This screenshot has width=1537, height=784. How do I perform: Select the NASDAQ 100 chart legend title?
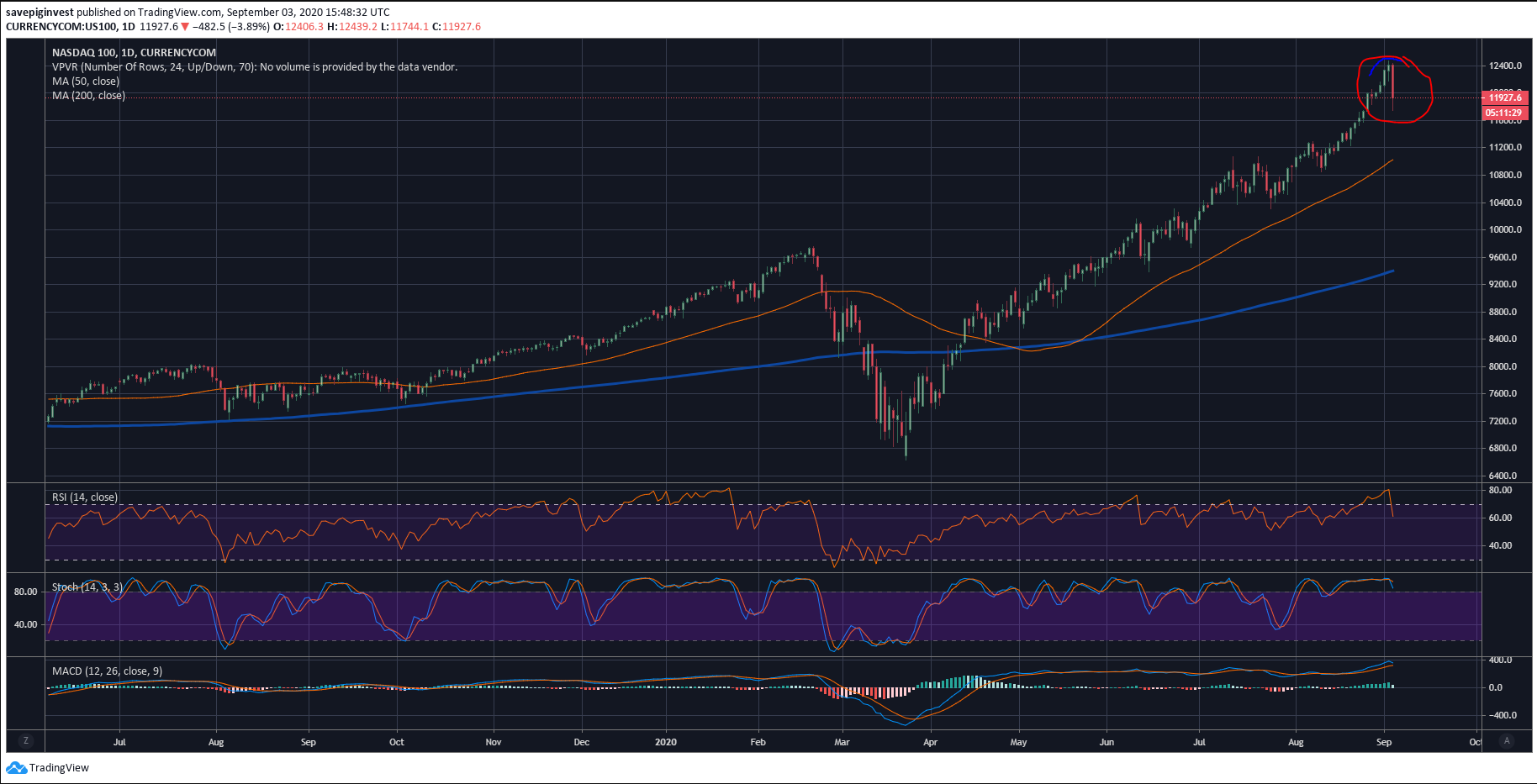(134, 52)
